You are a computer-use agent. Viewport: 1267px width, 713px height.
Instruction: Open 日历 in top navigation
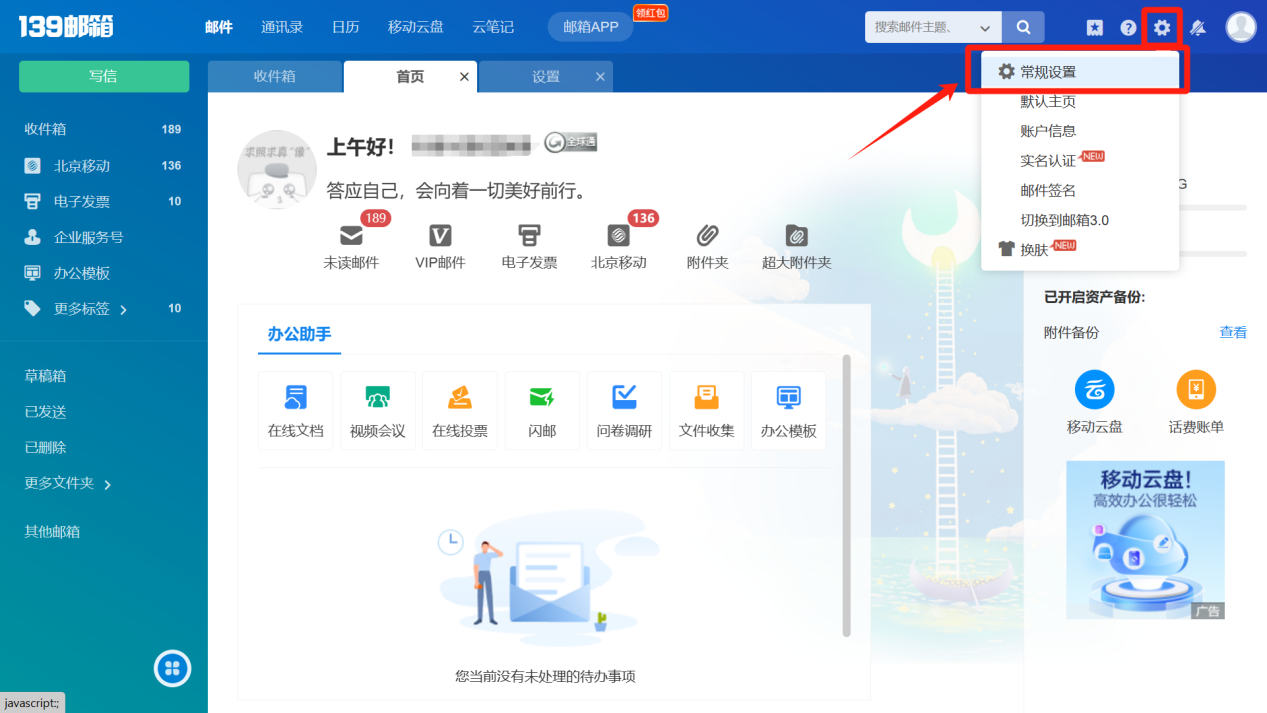point(345,27)
